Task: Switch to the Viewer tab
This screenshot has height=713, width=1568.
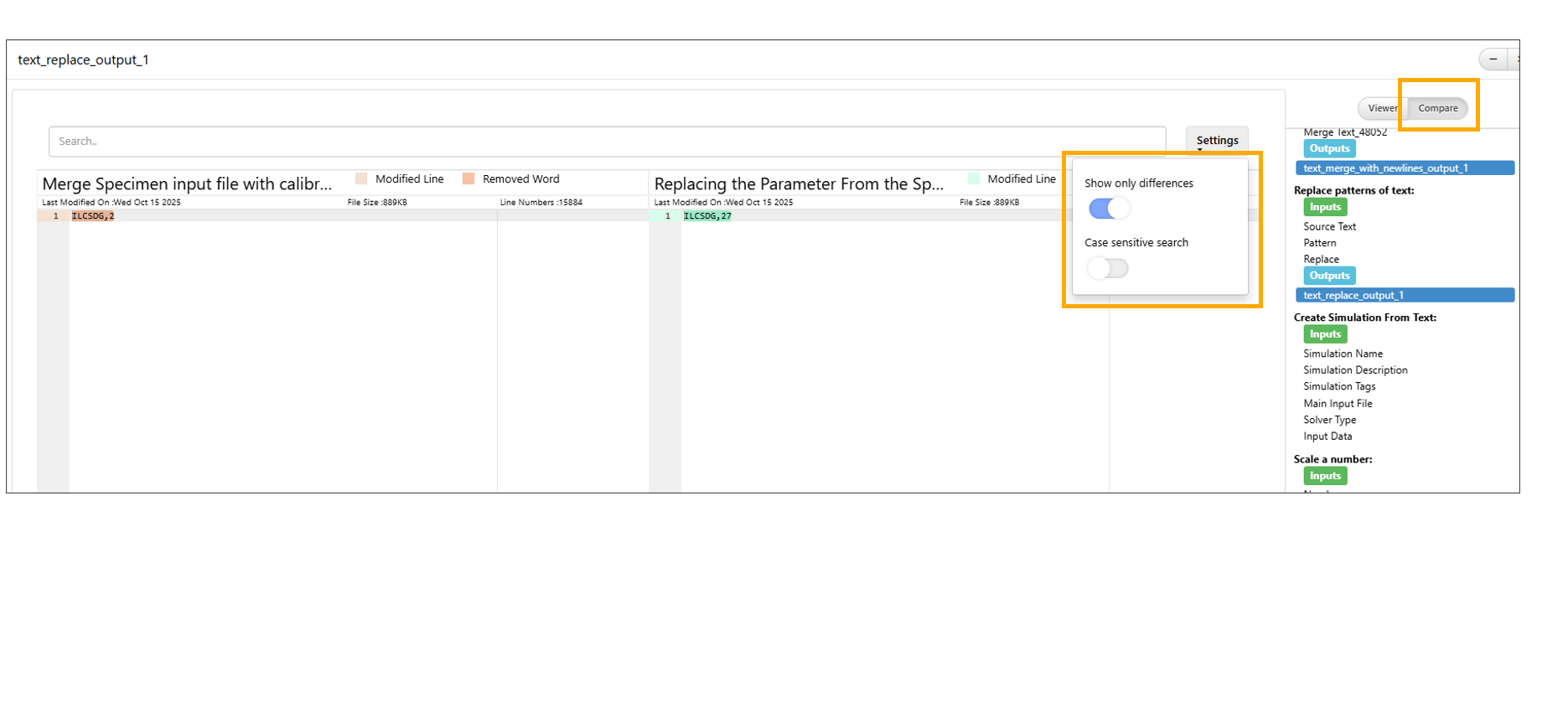Action: [x=1382, y=108]
